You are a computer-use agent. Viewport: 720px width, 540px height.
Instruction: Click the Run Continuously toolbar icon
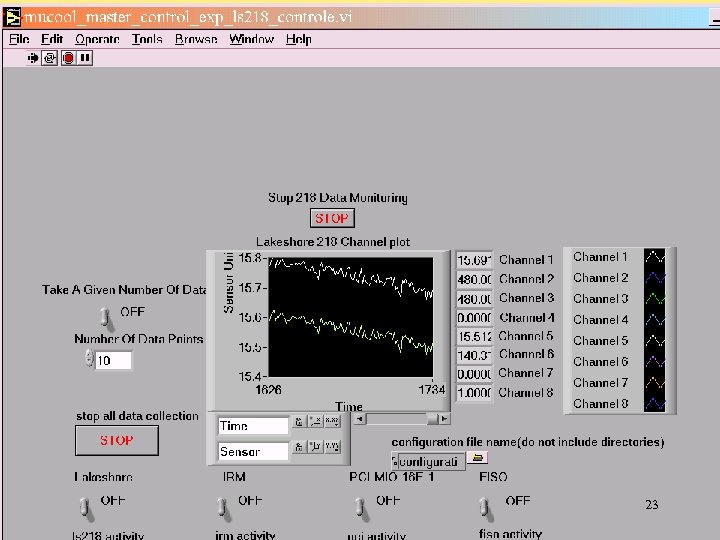point(50,58)
